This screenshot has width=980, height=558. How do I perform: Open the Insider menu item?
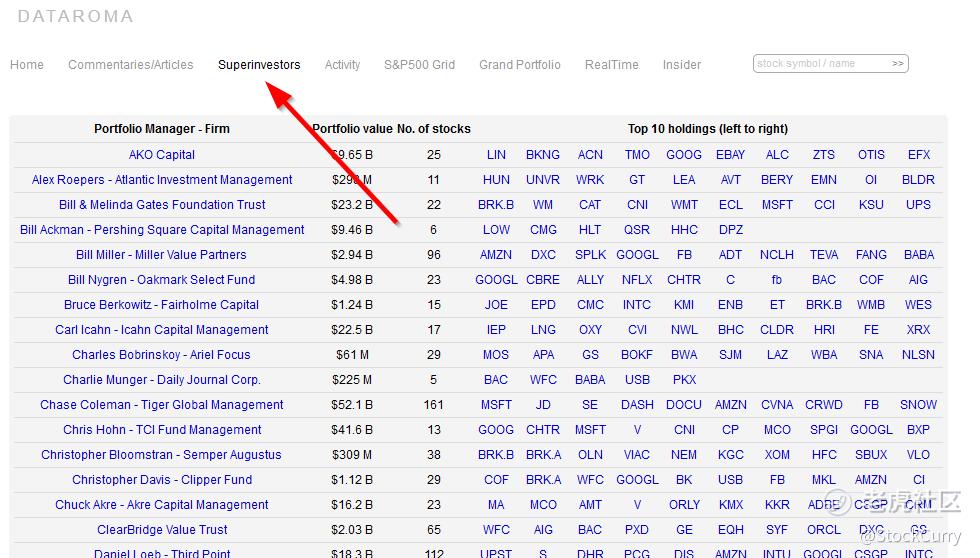click(682, 65)
